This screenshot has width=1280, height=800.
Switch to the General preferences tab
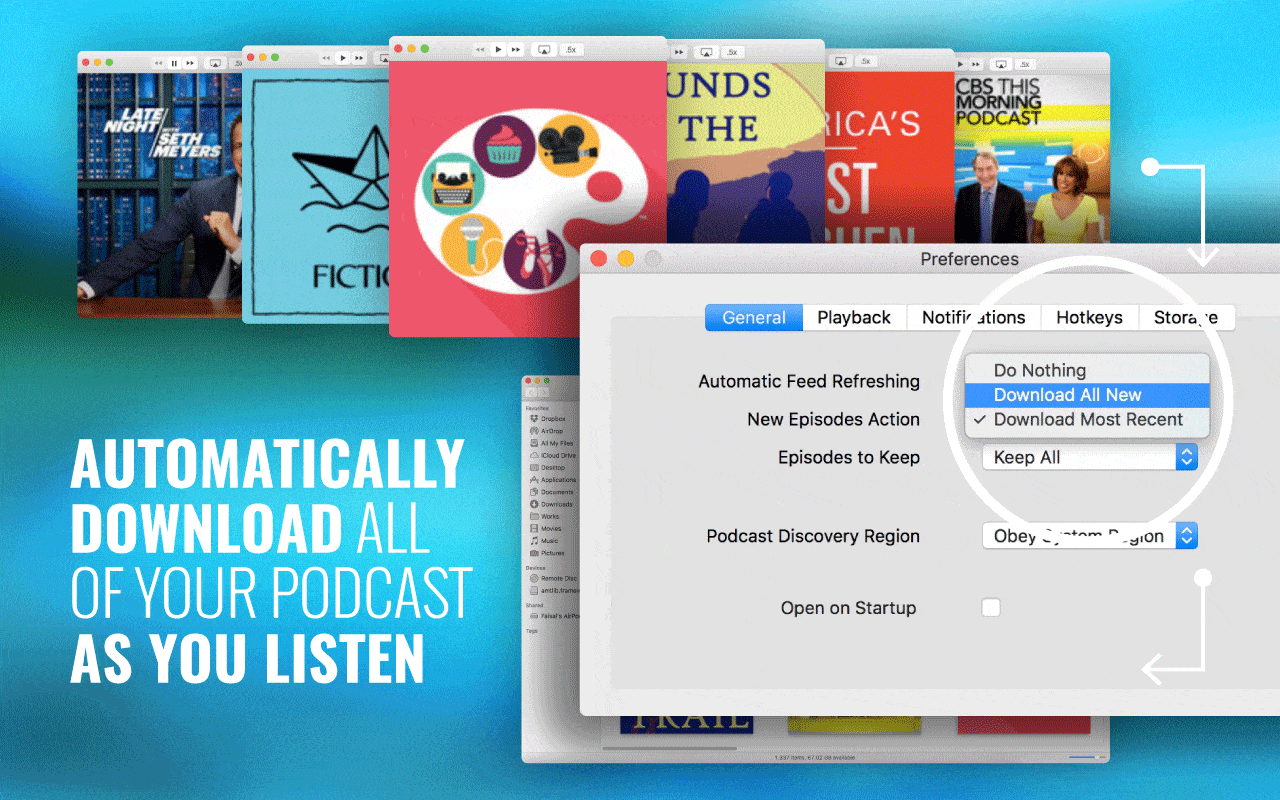pos(754,317)
